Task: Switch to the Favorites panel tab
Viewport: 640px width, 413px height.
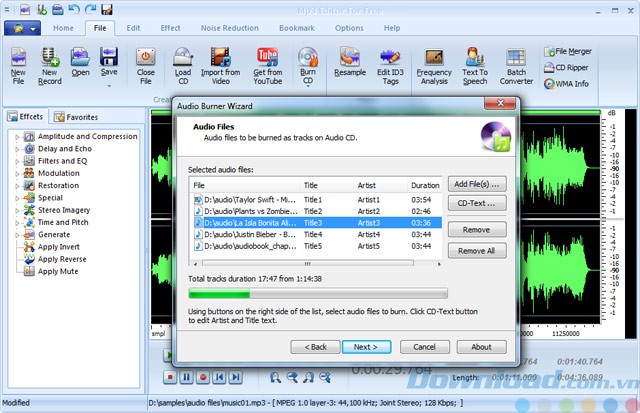Action: point(76,117)
